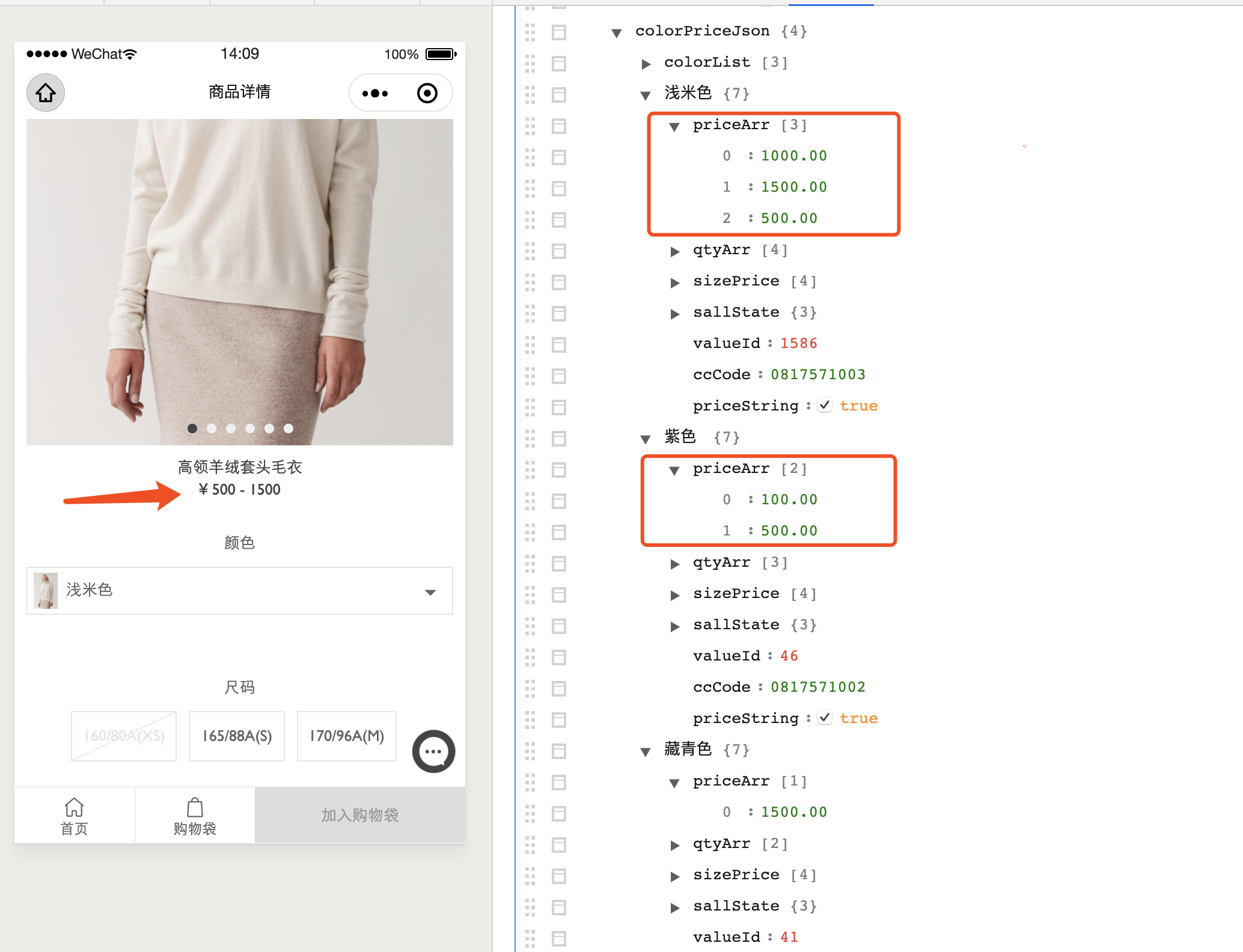
Task: Click the circular record/close capsule icon
Action: pyautogui.click(x=427, y=93)
